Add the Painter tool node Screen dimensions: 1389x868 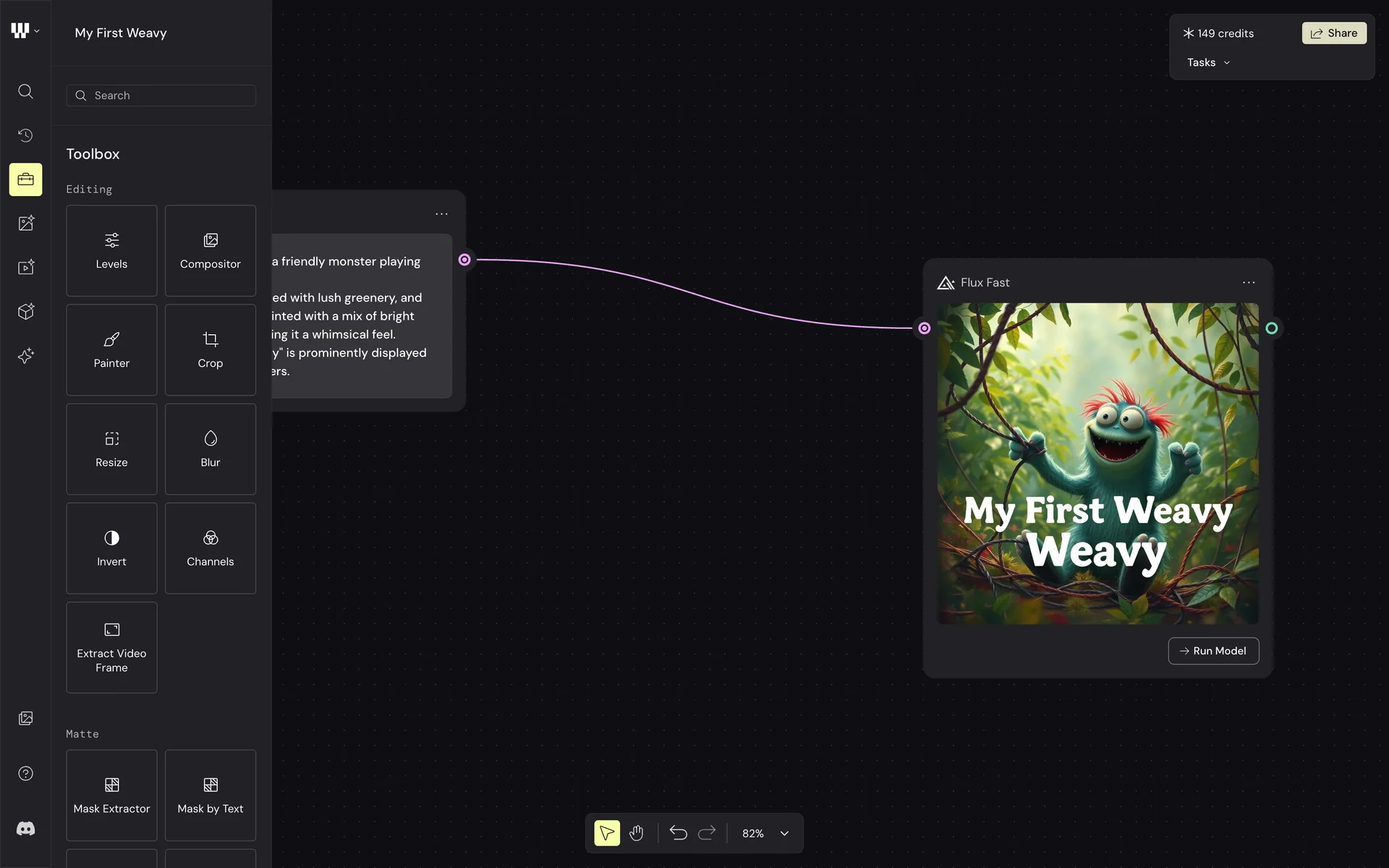111,349
